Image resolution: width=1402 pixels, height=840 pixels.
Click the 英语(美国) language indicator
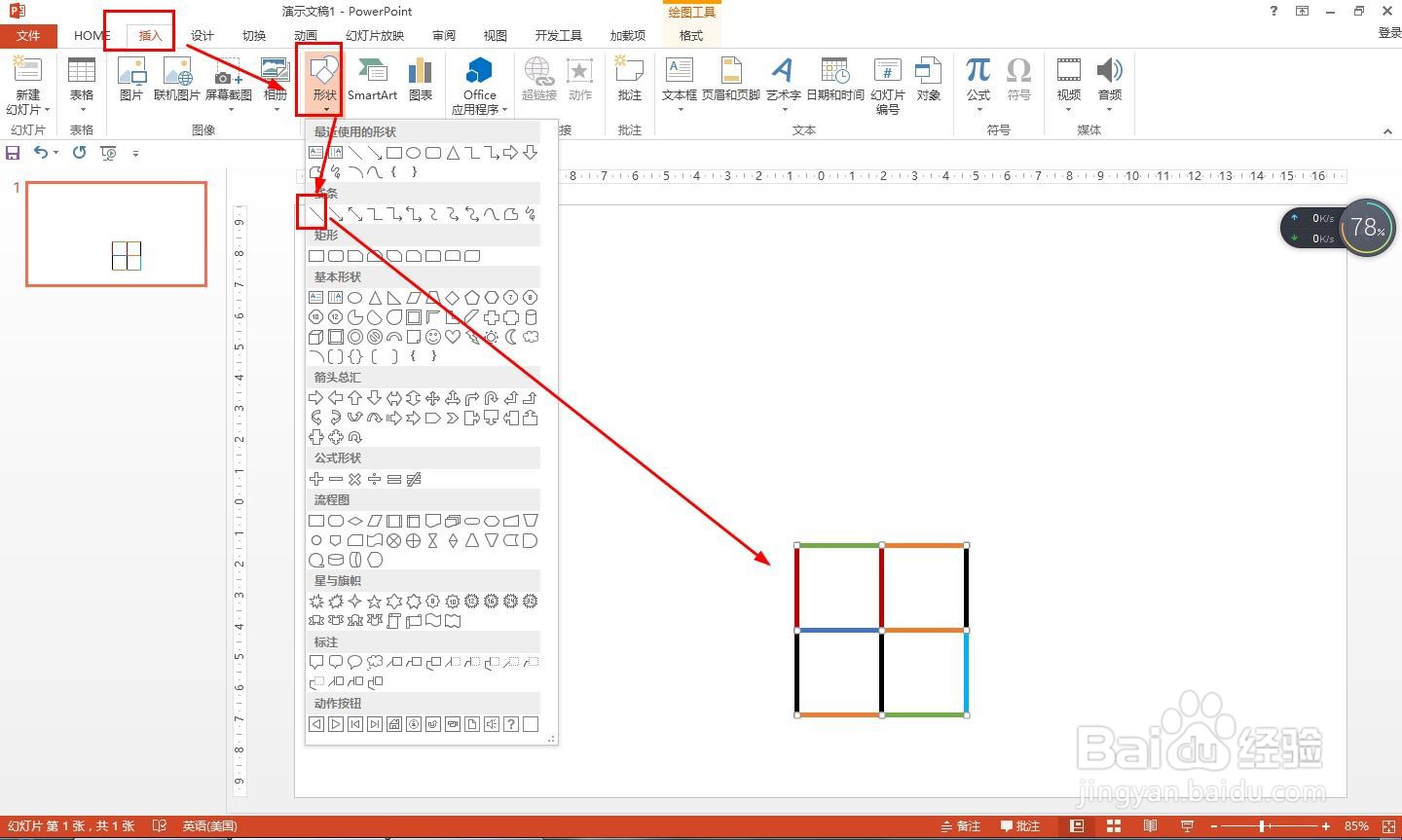click(210, 826)
